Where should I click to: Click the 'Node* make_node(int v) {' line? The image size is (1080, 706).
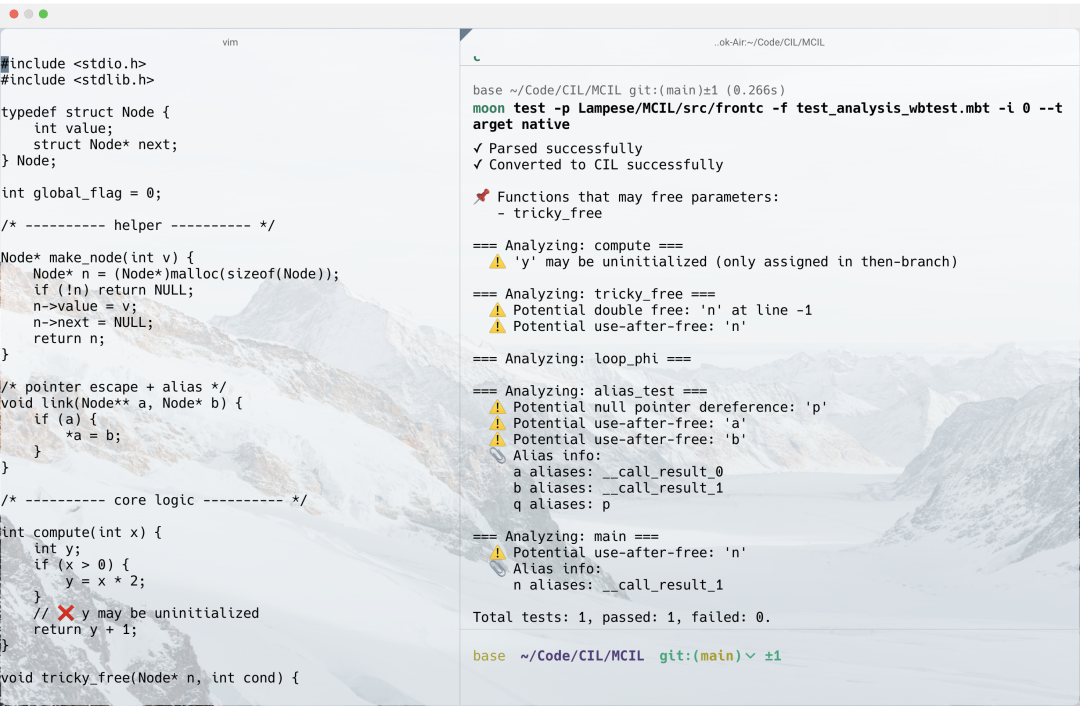pos(97,258)
